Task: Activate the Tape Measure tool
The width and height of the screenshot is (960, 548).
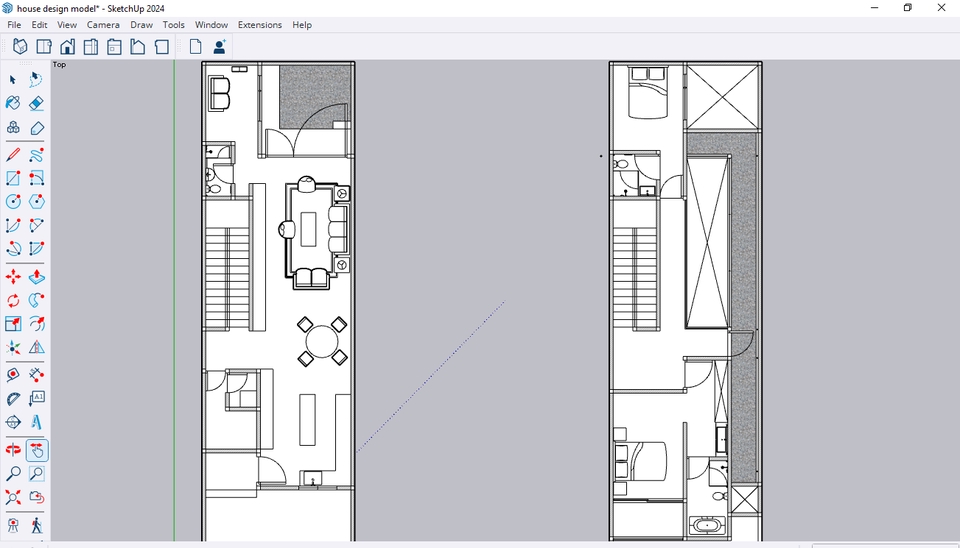Action: 13,375
